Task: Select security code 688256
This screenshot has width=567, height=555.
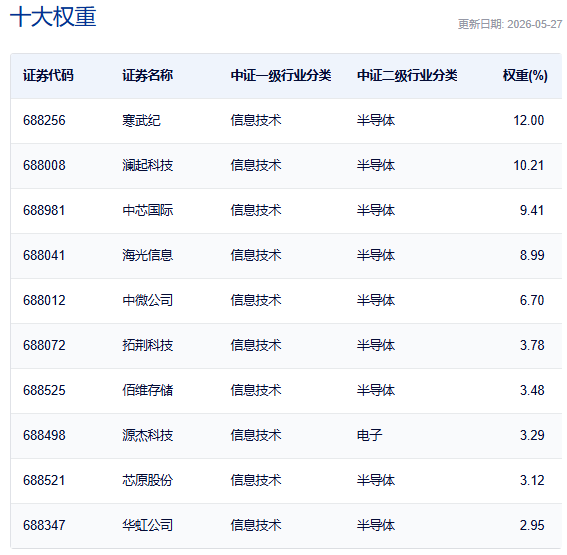Action: tap(44, 120)
